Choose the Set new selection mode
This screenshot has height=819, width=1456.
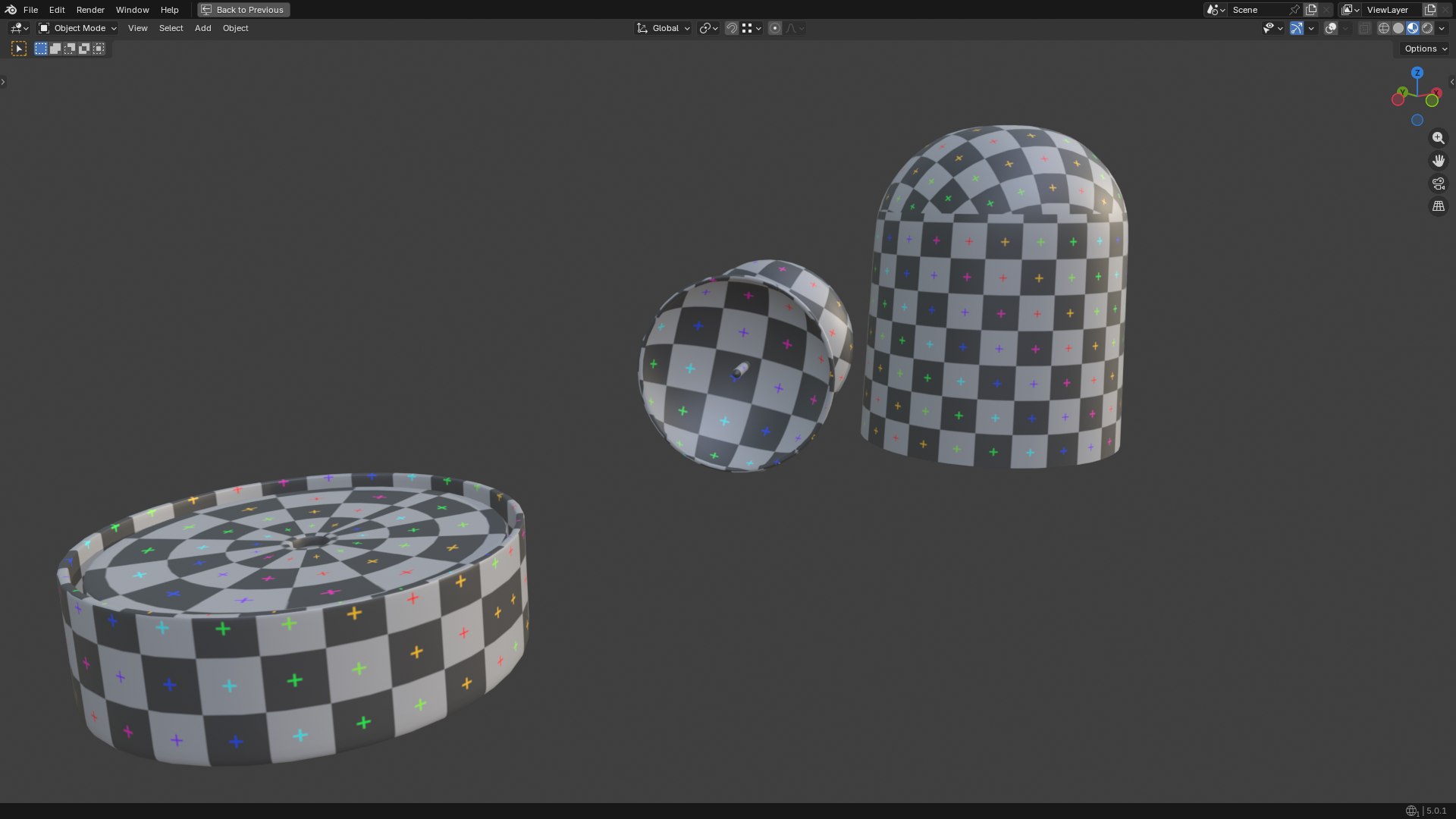41,49
